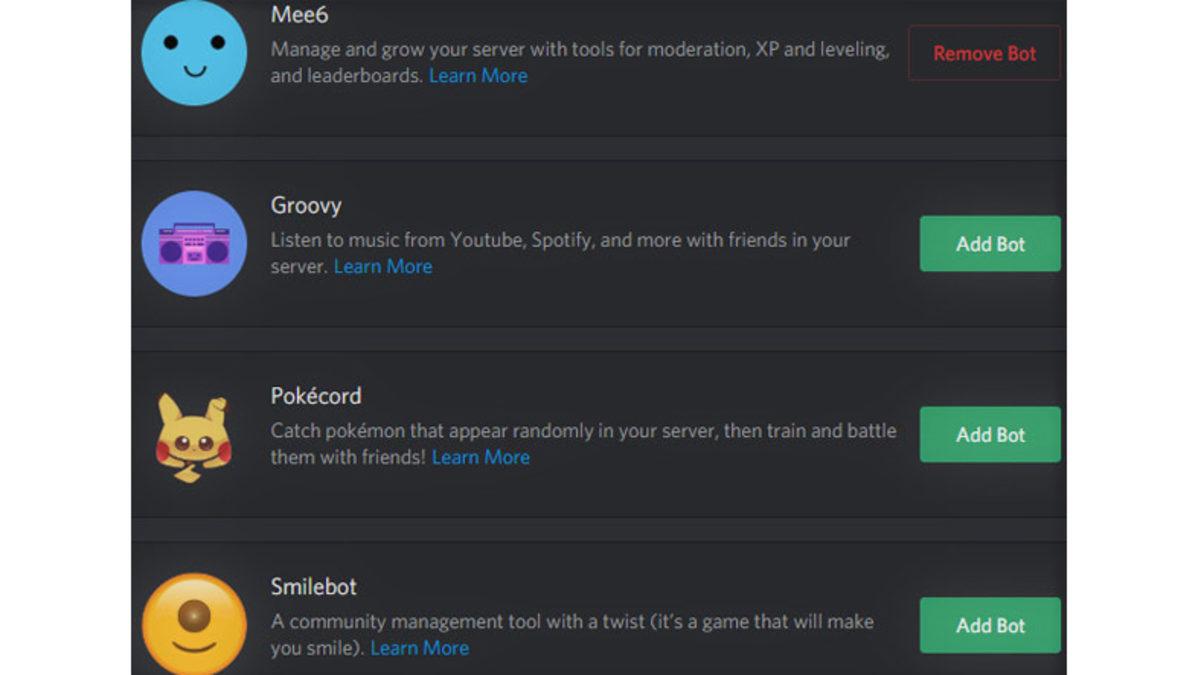This screenshot has height=675, width=1200.
Task: Click the Pokécord Pikachu avatar
Action: 194,434
